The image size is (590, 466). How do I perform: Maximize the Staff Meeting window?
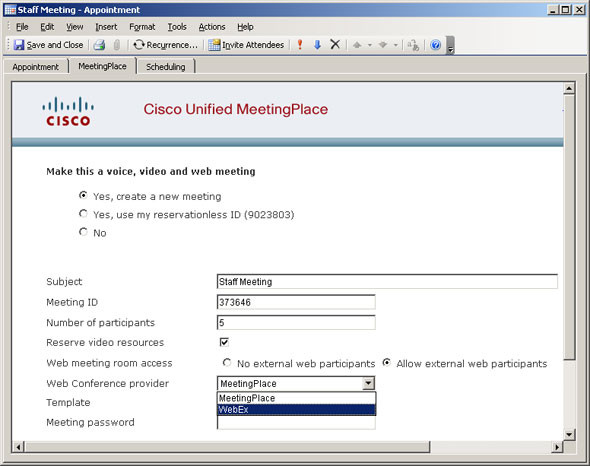565,10
